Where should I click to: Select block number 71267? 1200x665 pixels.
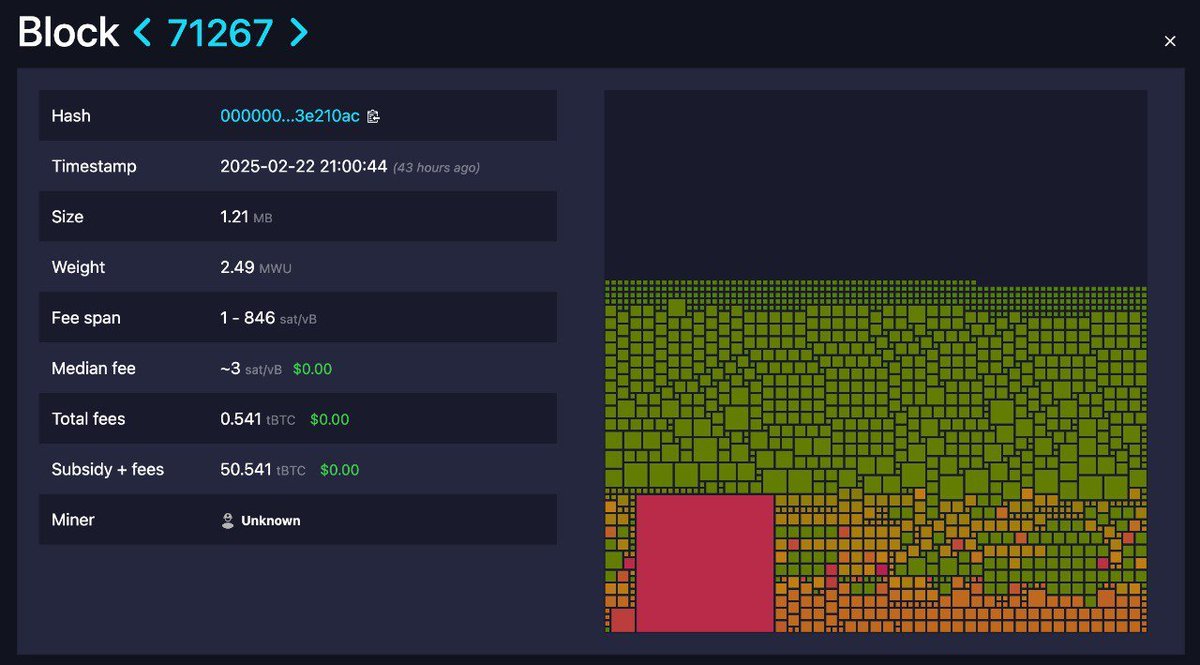coord(218,31)
